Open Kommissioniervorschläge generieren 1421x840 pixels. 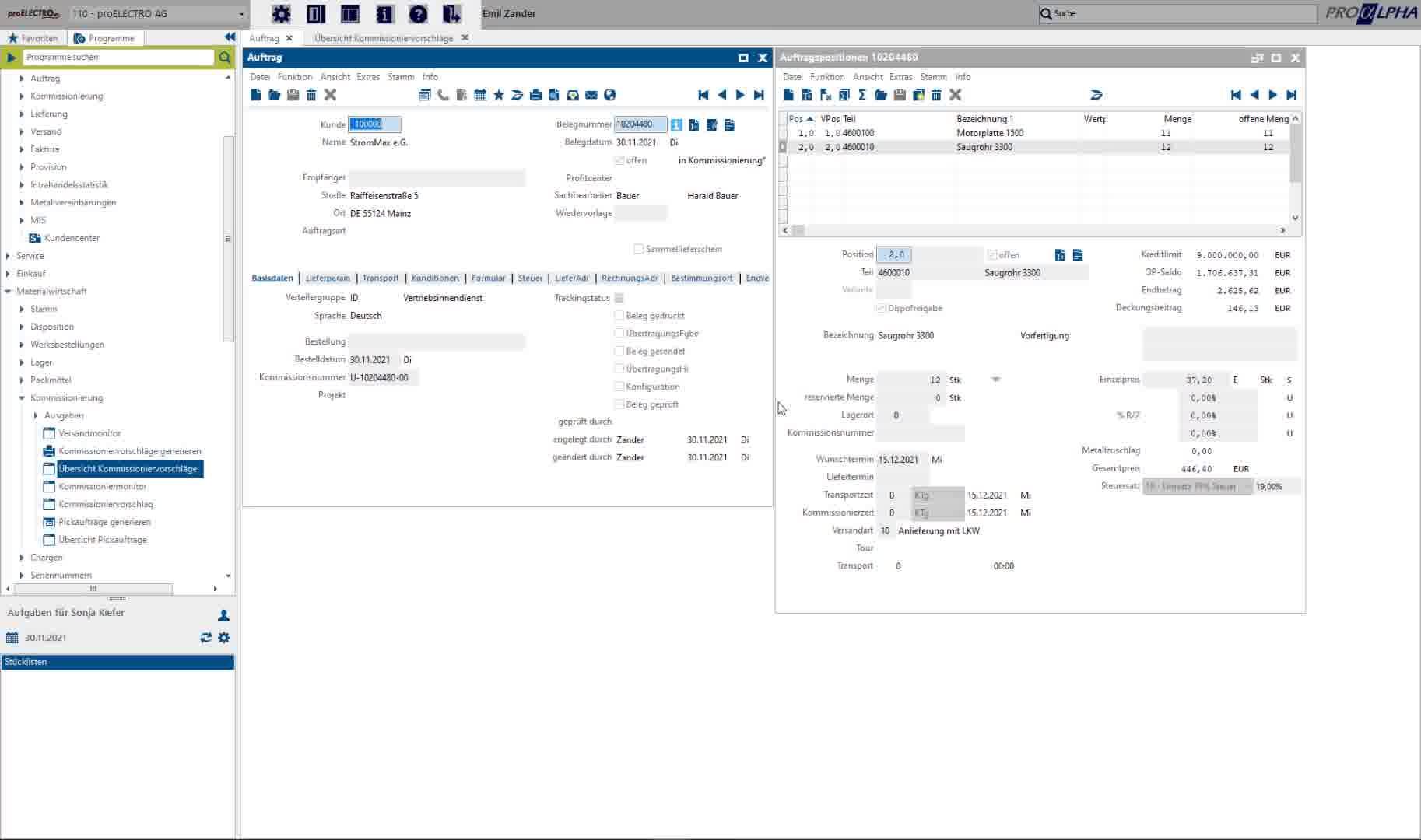point(129,451)
